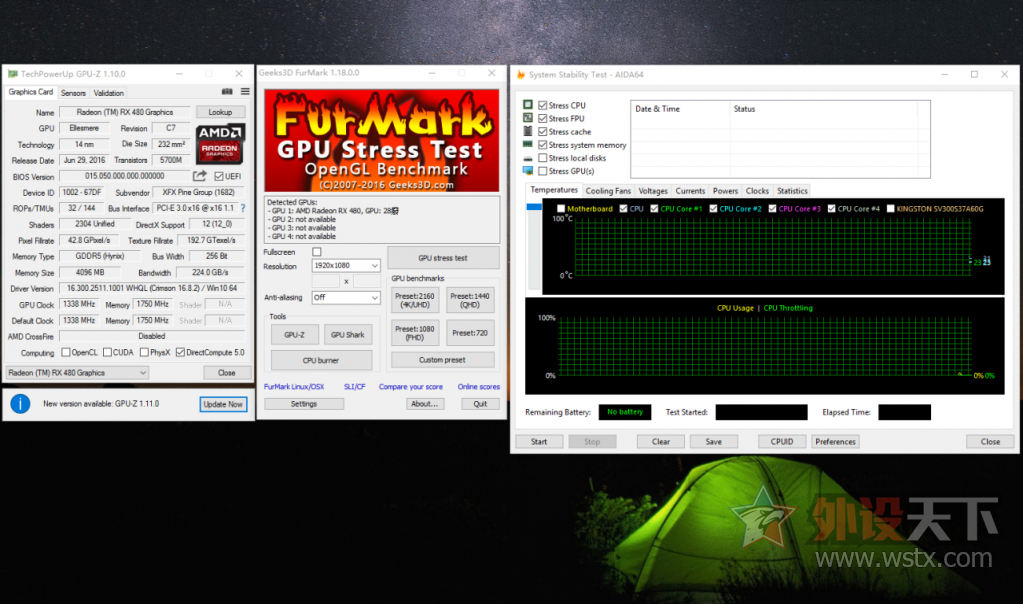Click the Start button in AIDA64
Viewport: 1023px width, 604px height.
pyautogui.click(x=539, y=442)
